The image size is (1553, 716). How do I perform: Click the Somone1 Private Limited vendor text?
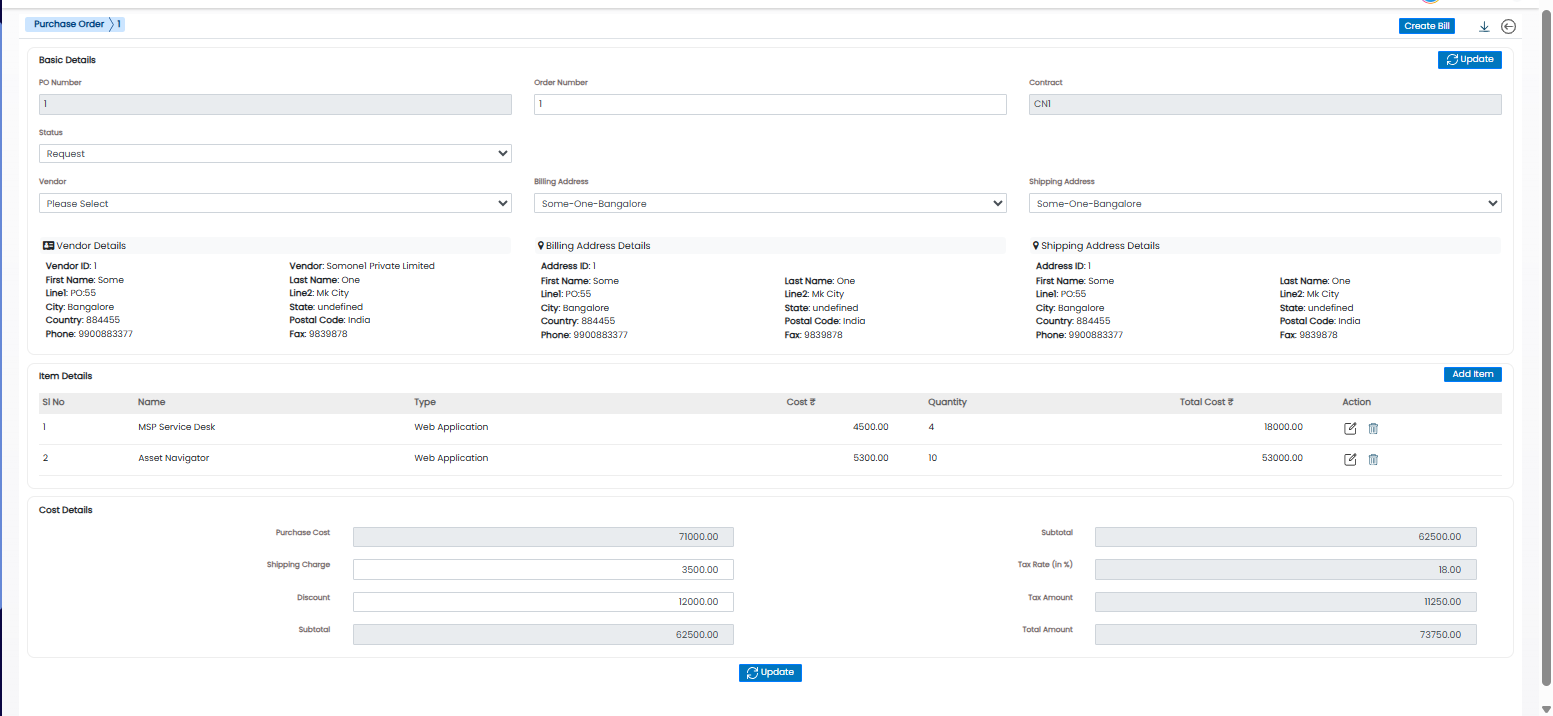[381, 266]
